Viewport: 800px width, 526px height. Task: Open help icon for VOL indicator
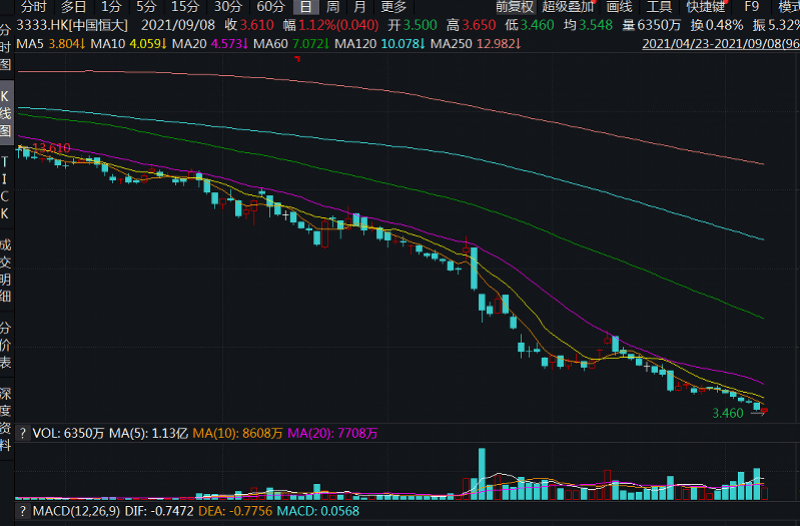(23, 433)
